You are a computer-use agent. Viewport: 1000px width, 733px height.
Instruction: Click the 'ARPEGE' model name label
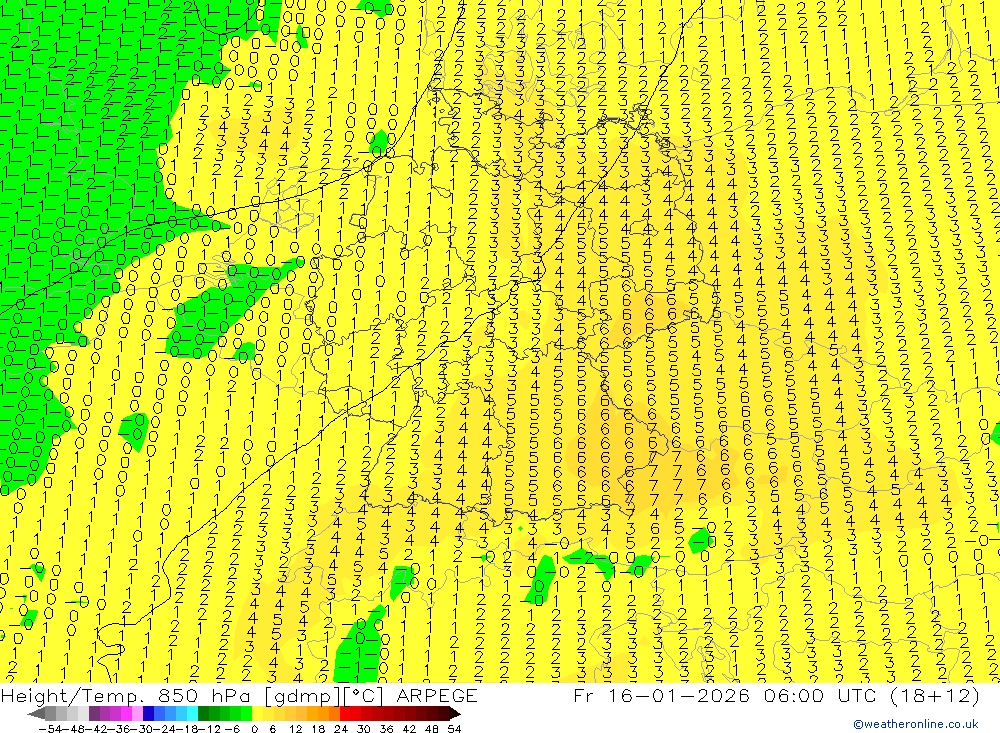437,695
